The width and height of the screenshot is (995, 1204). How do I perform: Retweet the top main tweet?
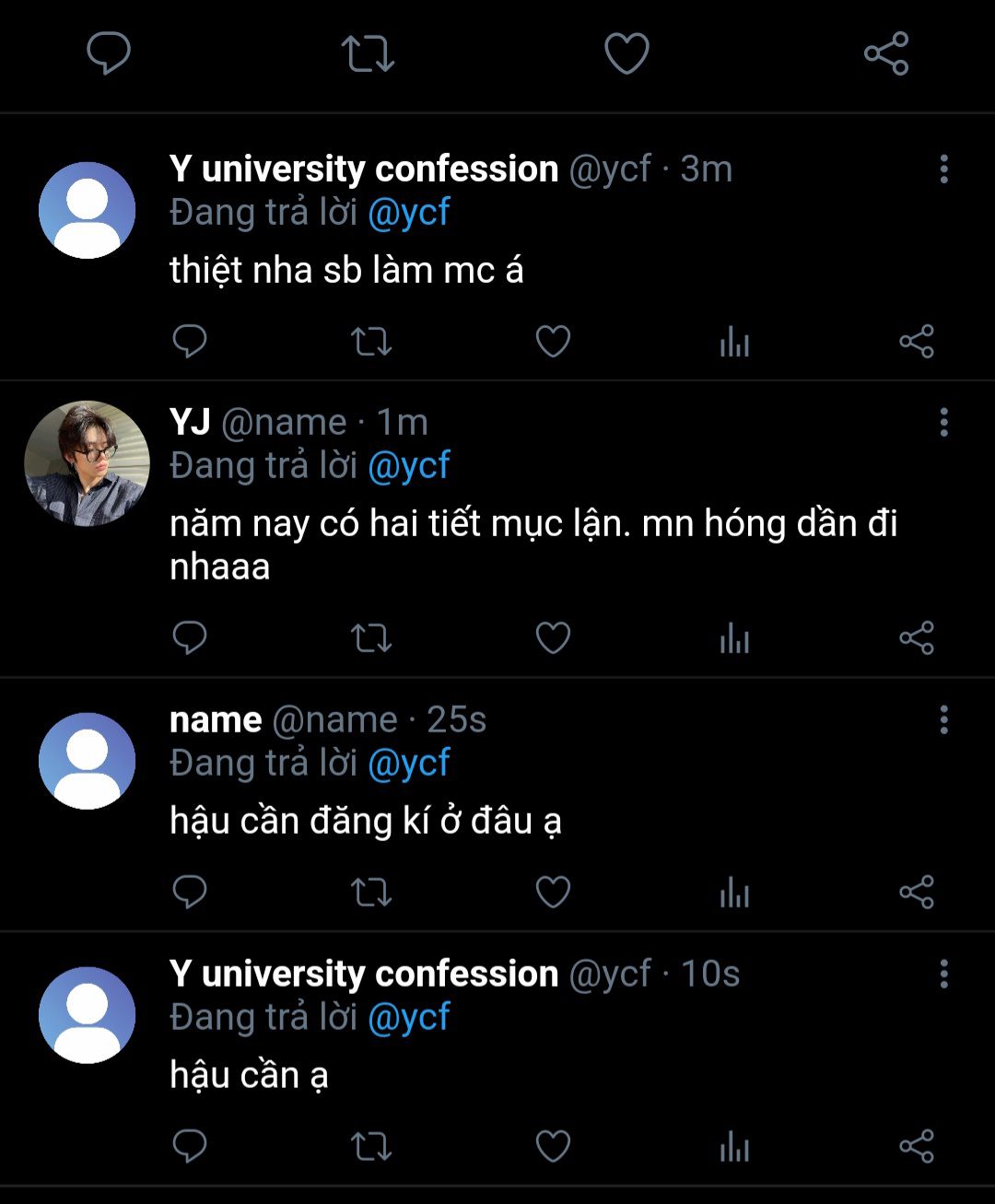[x=368, y=53]
